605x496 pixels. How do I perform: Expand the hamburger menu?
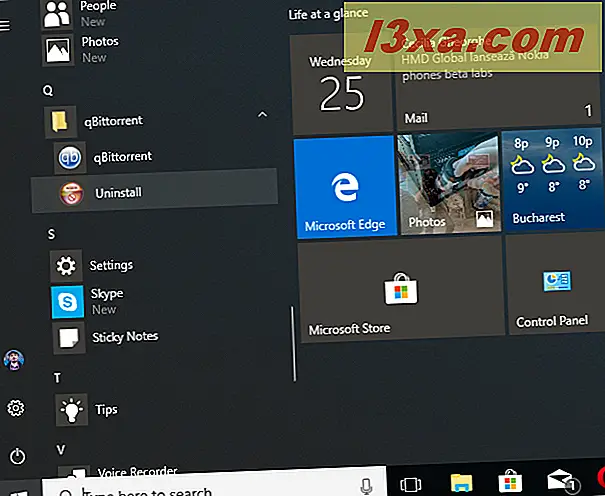tap(5, 26)
